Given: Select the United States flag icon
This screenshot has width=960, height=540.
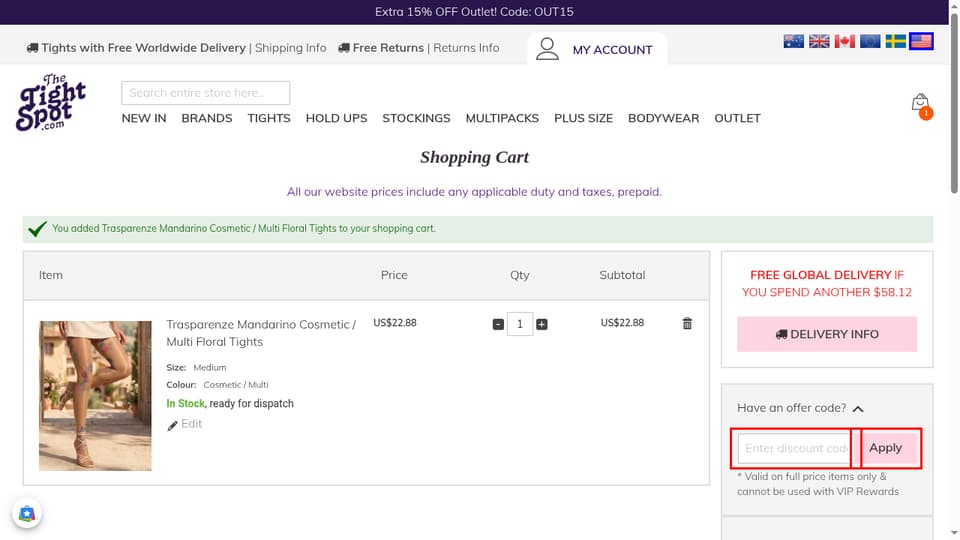Looking at the screenshot, I should click(921, 41).
